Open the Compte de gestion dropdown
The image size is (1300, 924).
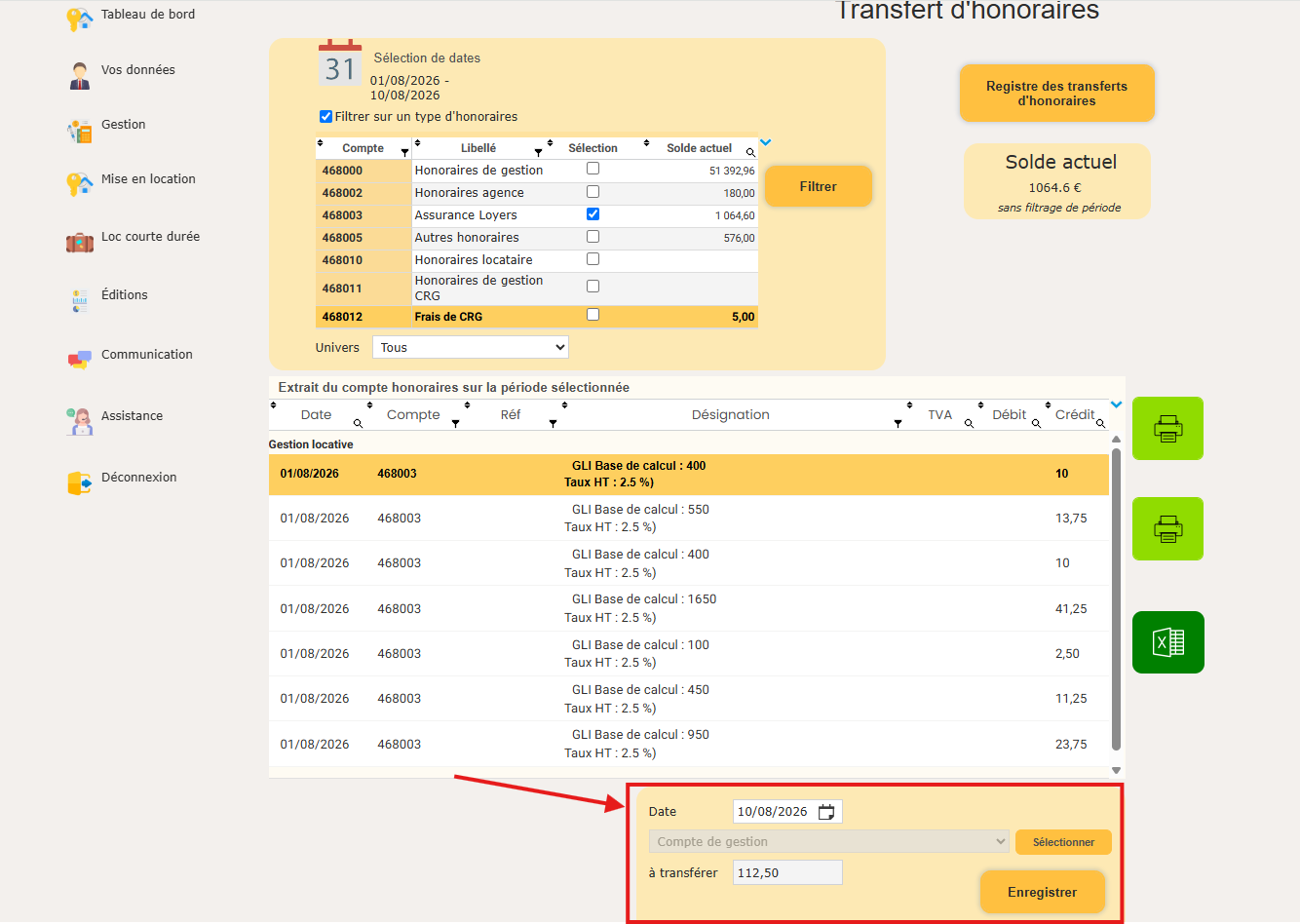pyautogui.click(x=829, y=842)
